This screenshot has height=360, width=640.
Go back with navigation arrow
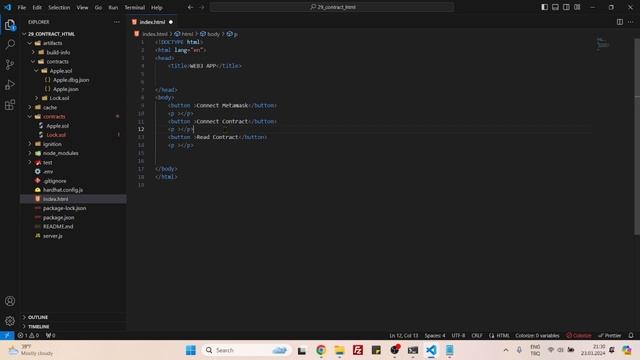(x=190, y=7)
